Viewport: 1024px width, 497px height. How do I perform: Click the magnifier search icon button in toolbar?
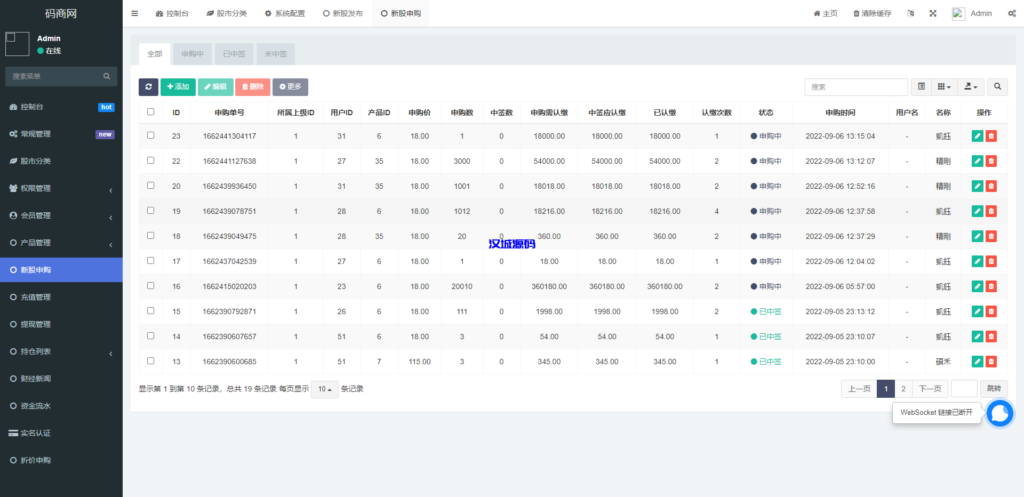[998, 87]
